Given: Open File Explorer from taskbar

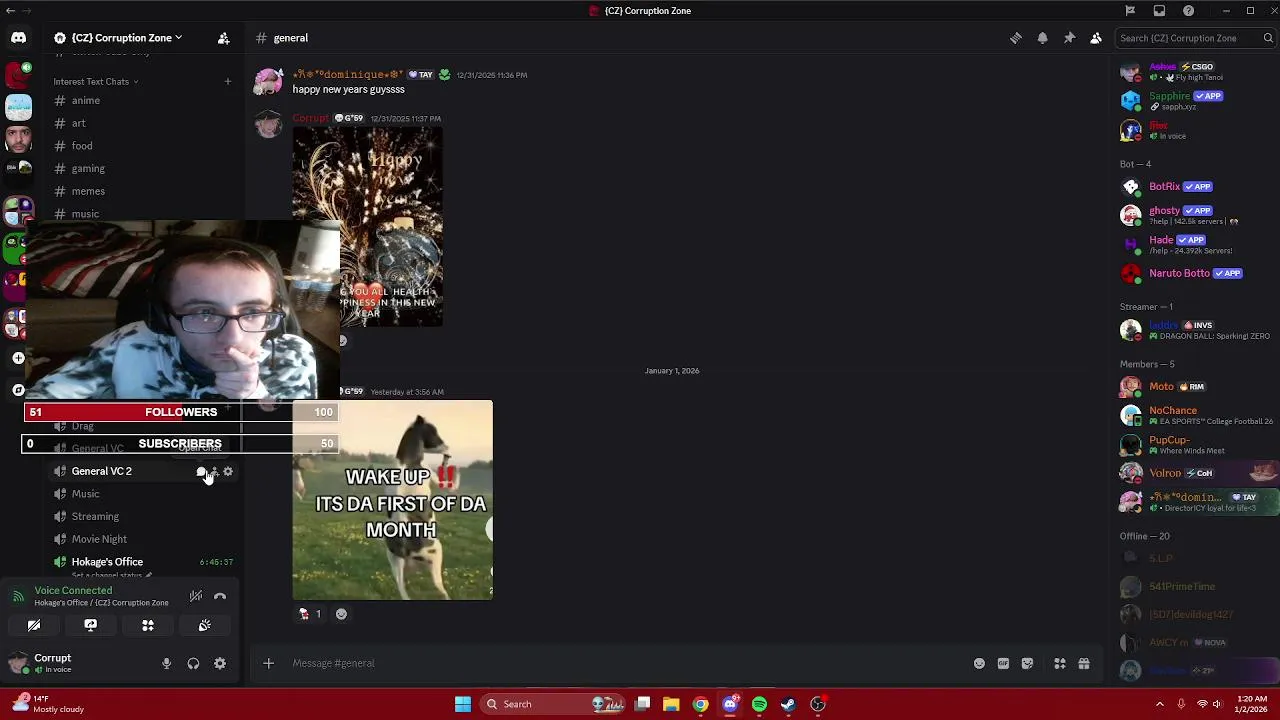Looking at the screenshot, I should tap(671, 704).
